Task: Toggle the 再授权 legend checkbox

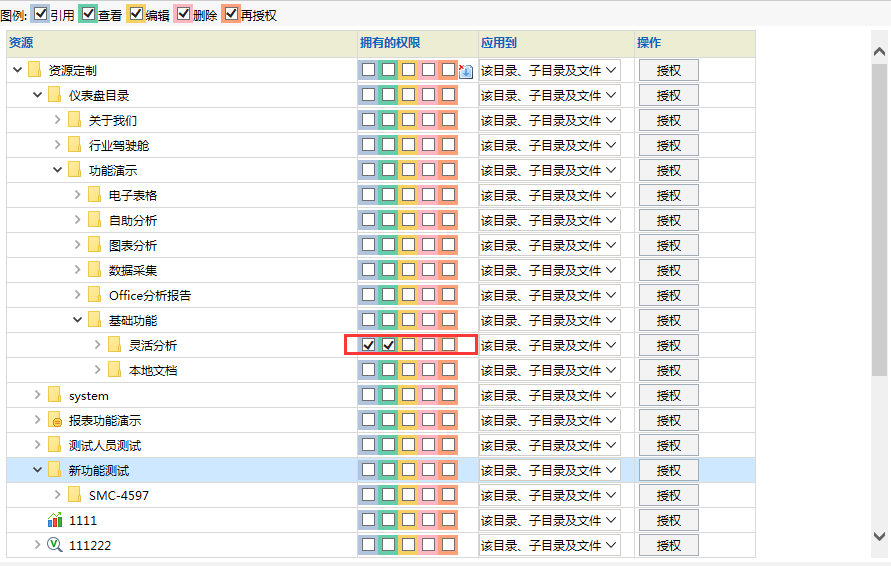Action: (231, 14)
